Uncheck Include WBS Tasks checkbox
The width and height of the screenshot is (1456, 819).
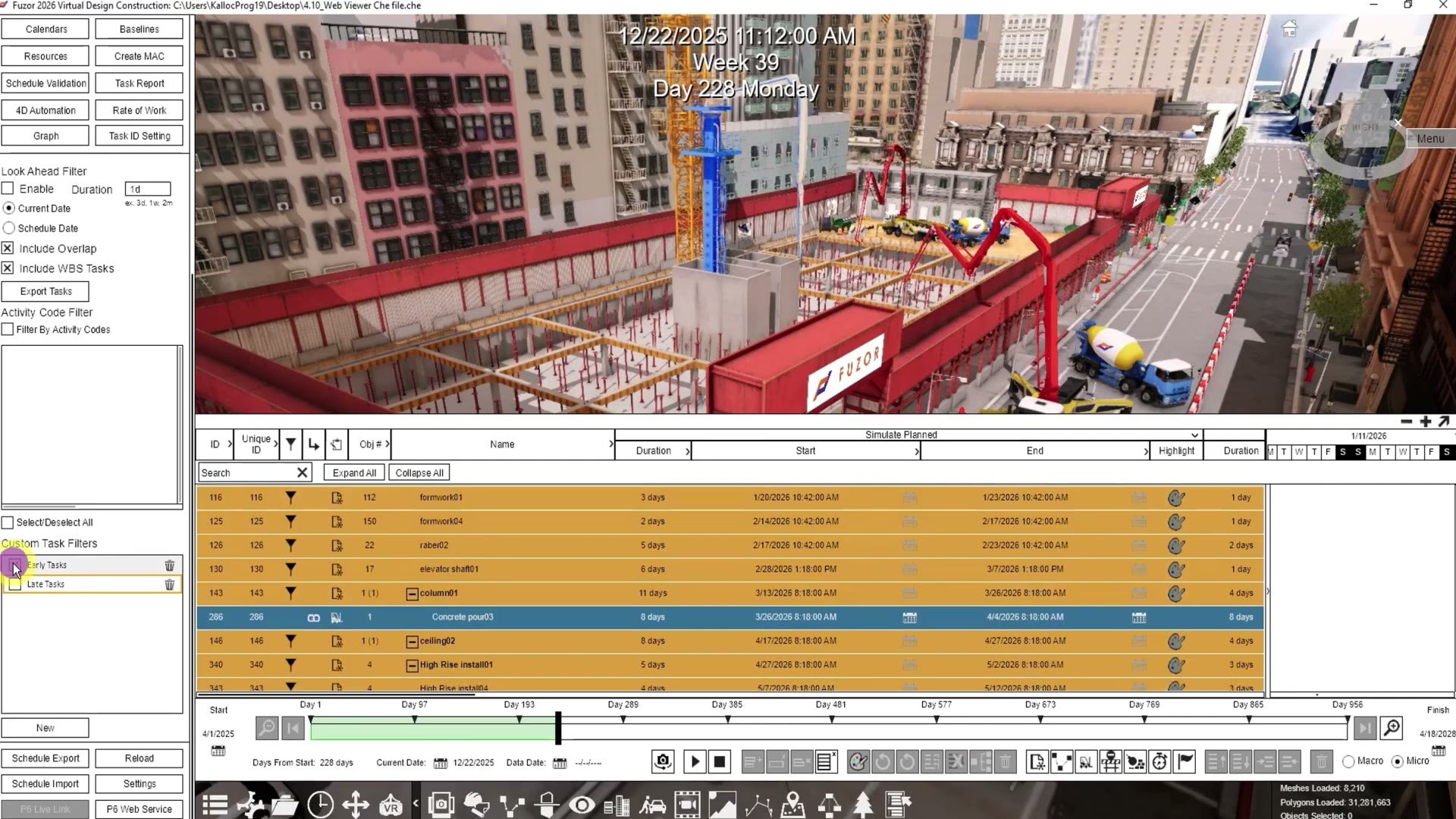[x=8, y=268]
